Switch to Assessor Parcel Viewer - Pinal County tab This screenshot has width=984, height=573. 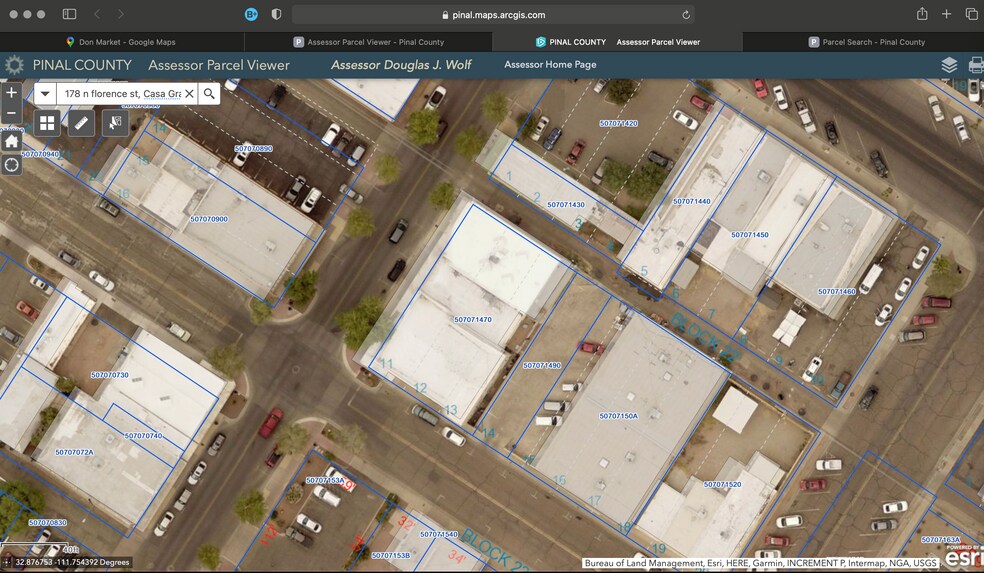tap(368, 42)
